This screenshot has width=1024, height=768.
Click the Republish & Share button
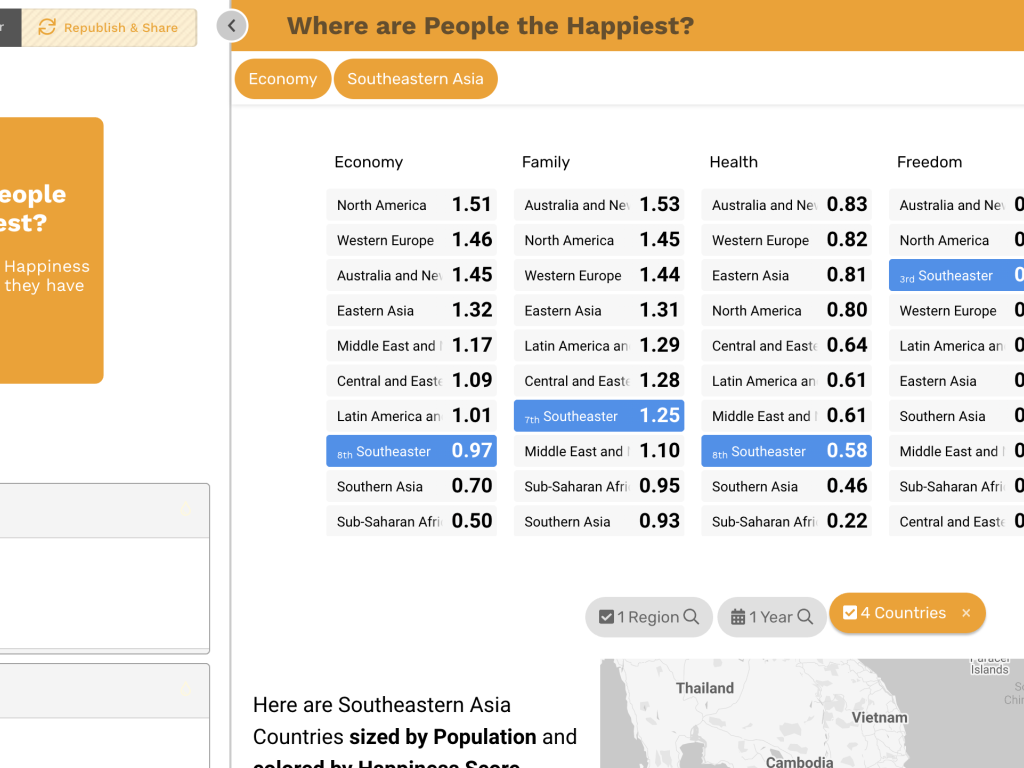pos(109,27)
